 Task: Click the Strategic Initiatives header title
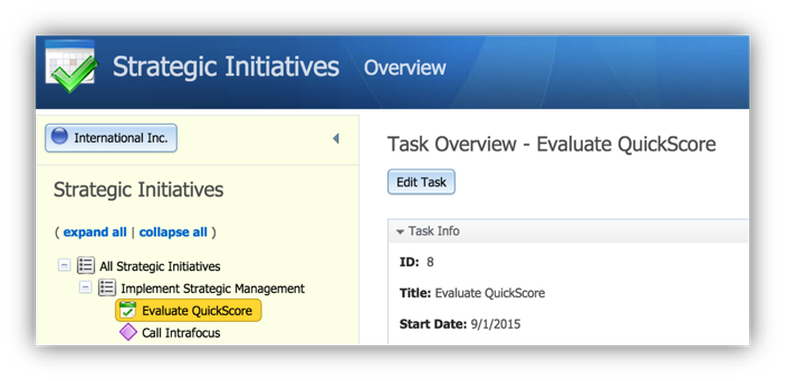226,67
